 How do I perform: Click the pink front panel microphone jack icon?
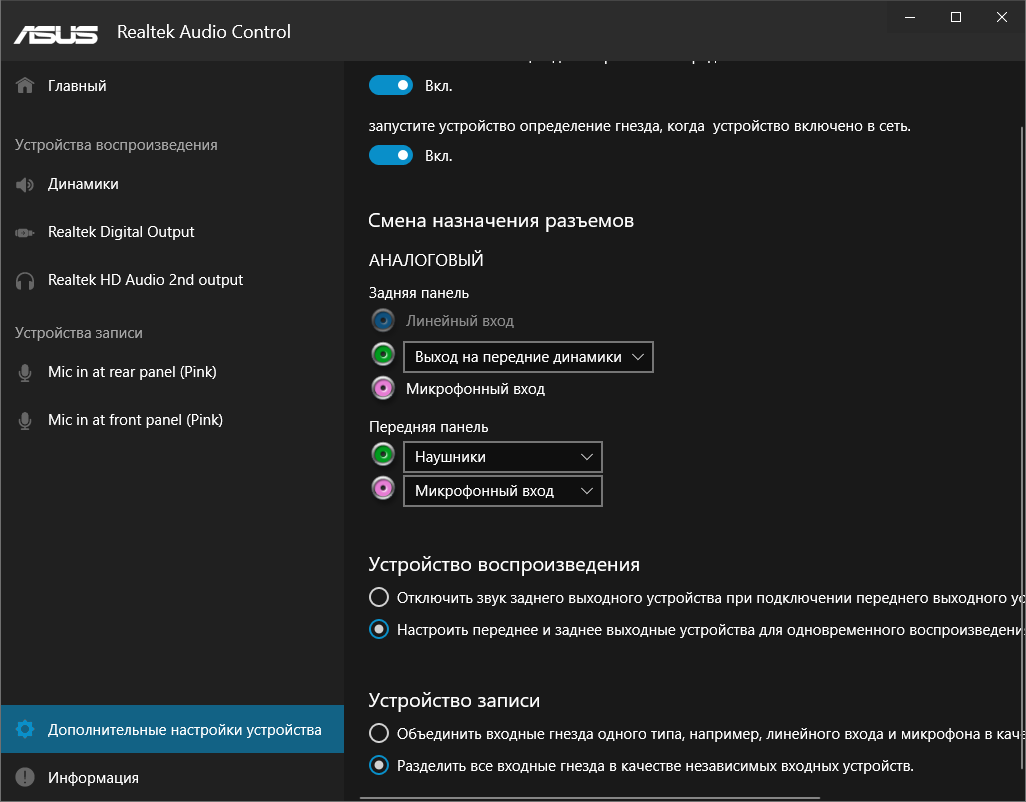pos(382,490)
